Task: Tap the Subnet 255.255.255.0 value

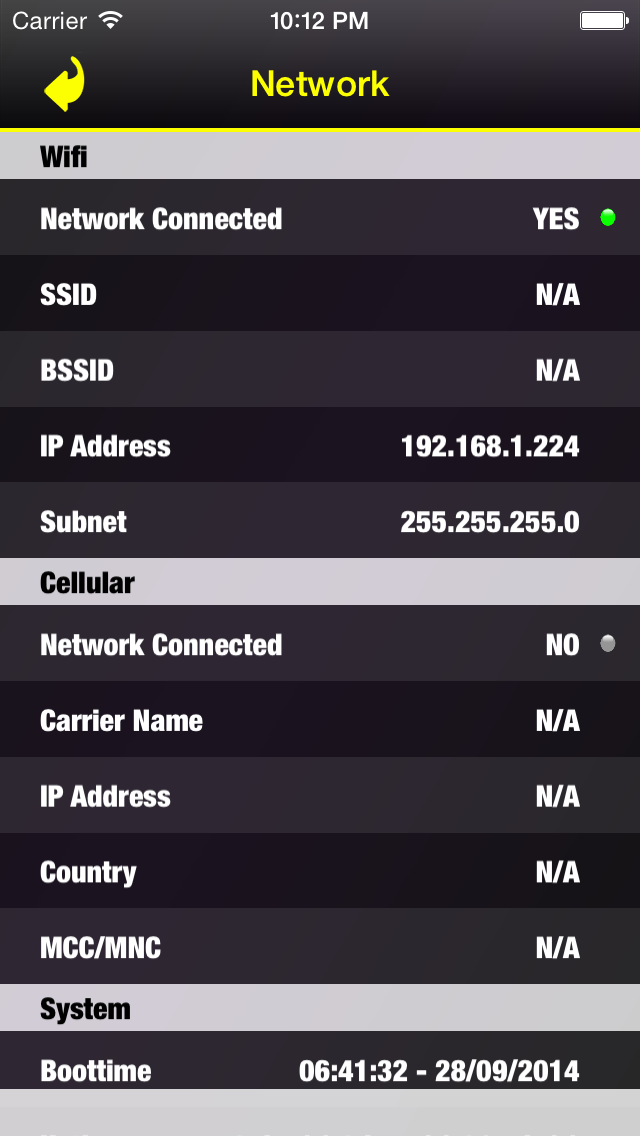Action: 489,521
